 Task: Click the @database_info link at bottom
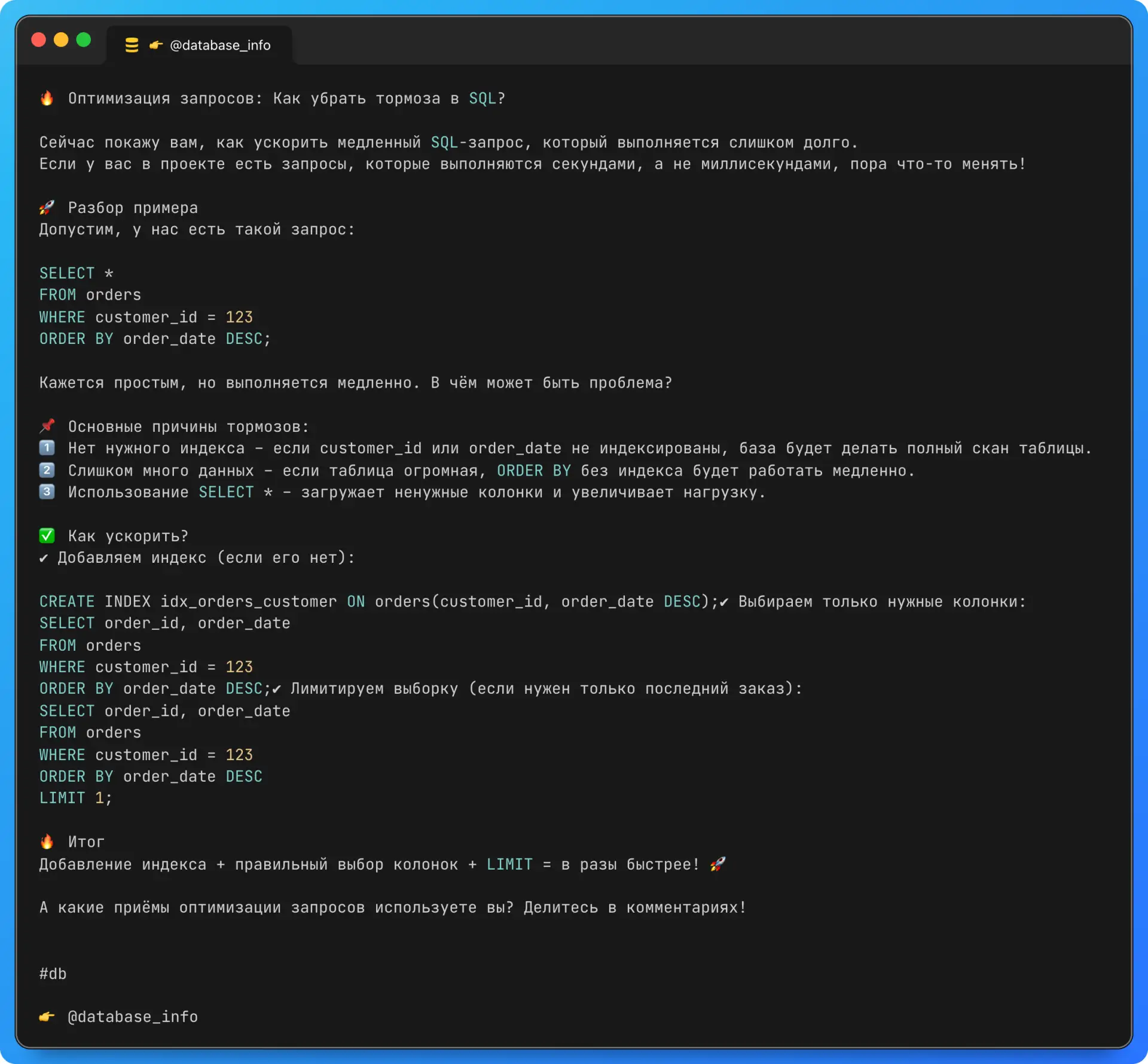(x=133, y=1017)
